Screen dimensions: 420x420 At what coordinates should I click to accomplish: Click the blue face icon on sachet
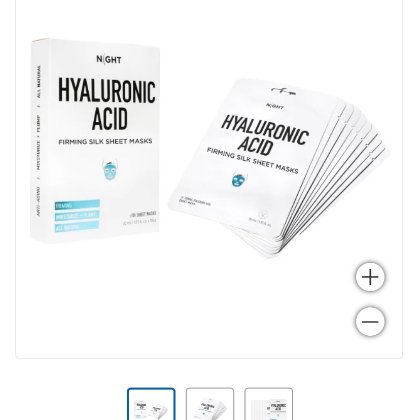pyautogui.click(x=238, y=180)
